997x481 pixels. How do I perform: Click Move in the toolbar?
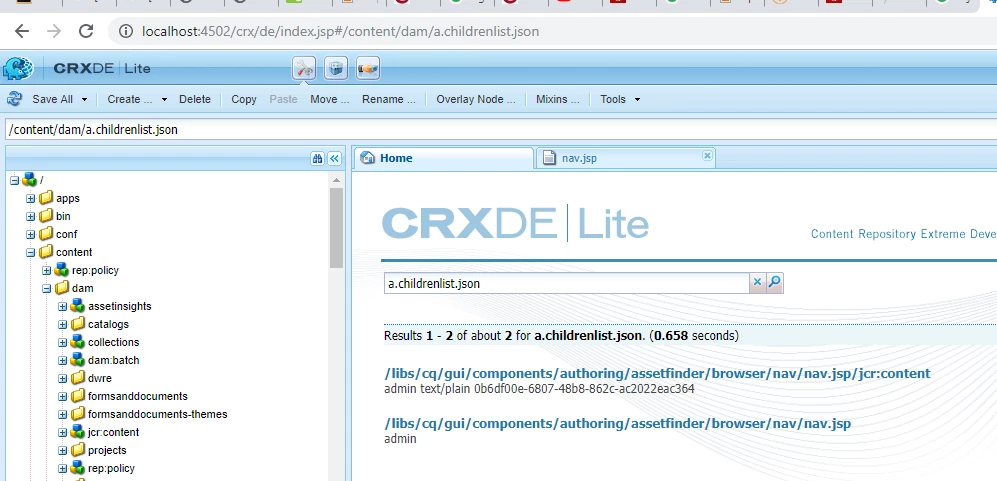(x=329, y=99)
